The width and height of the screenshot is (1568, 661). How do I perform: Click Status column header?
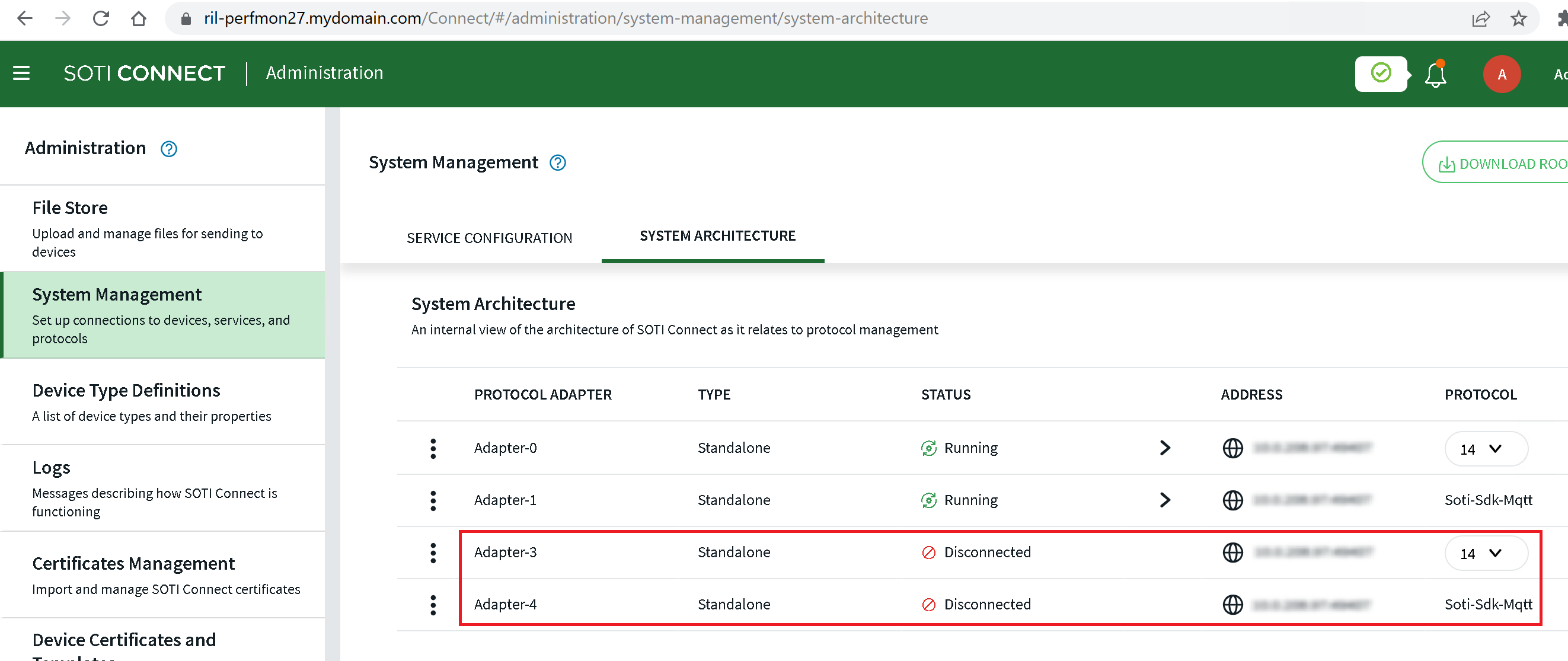(x=946, y=395)
